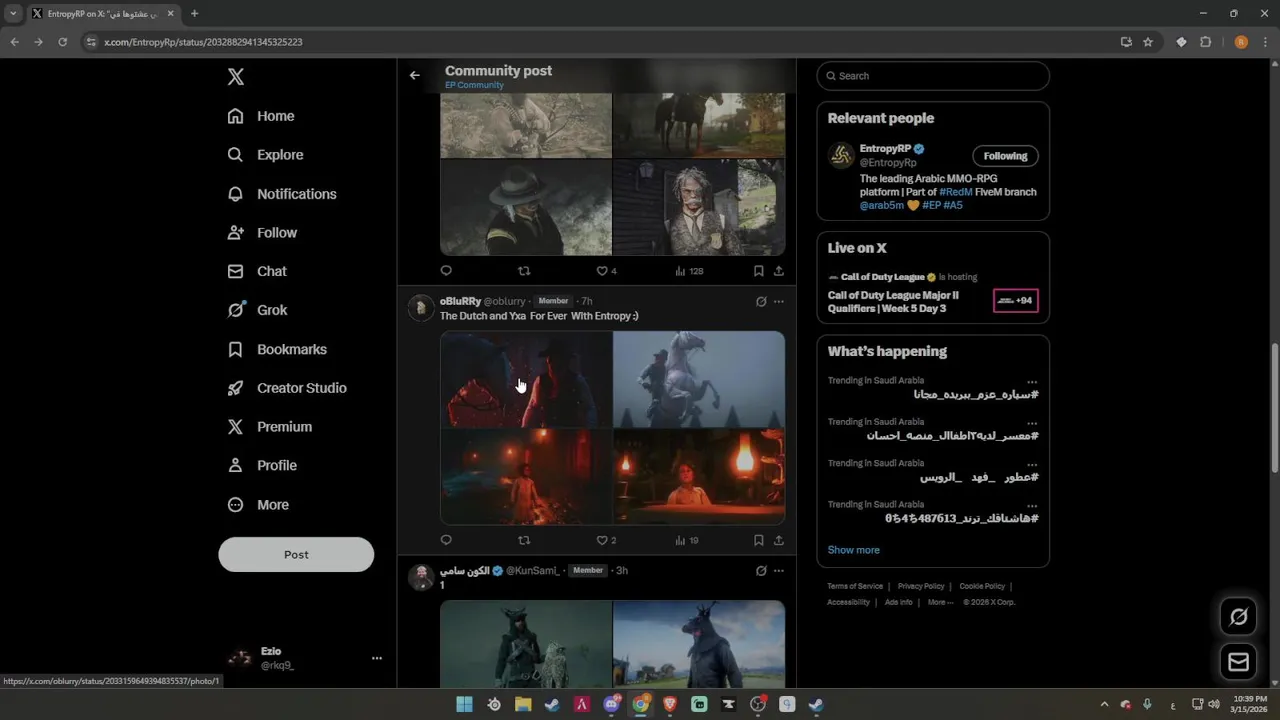Open the #RedM hashtag link
1280x720 pixels.
coord(955,192)
